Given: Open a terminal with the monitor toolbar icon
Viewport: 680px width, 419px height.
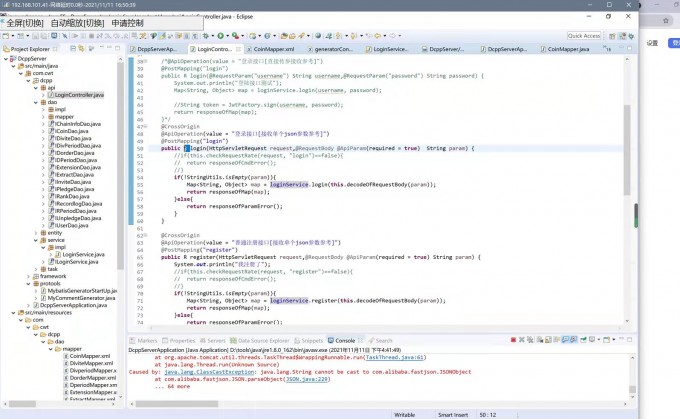Looking at the screenshot, I should point(54,36).
